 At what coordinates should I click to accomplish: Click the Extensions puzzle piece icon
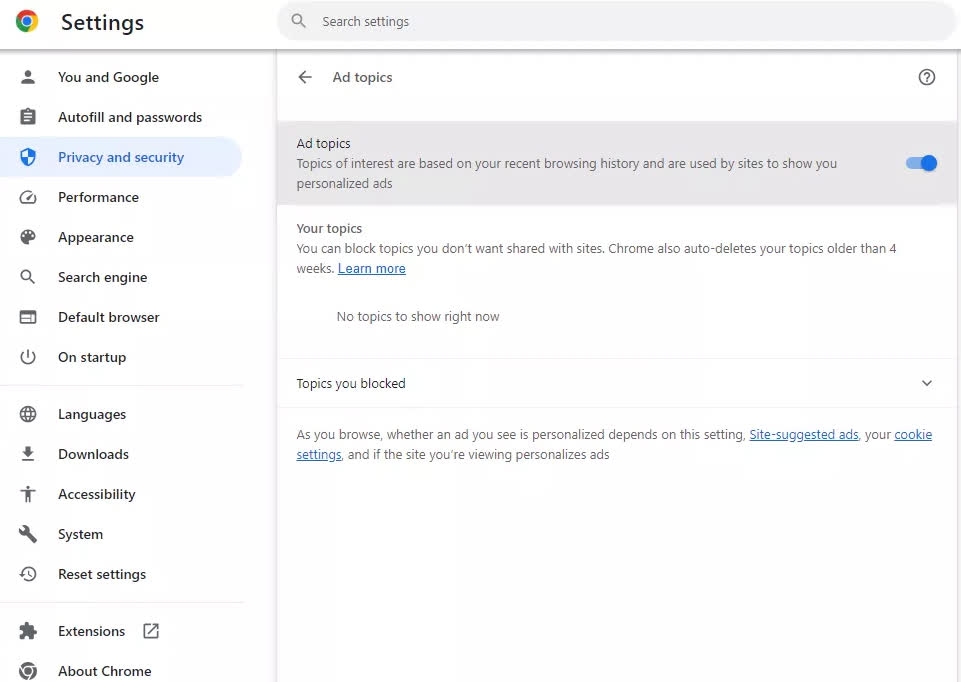coord(28,631)
